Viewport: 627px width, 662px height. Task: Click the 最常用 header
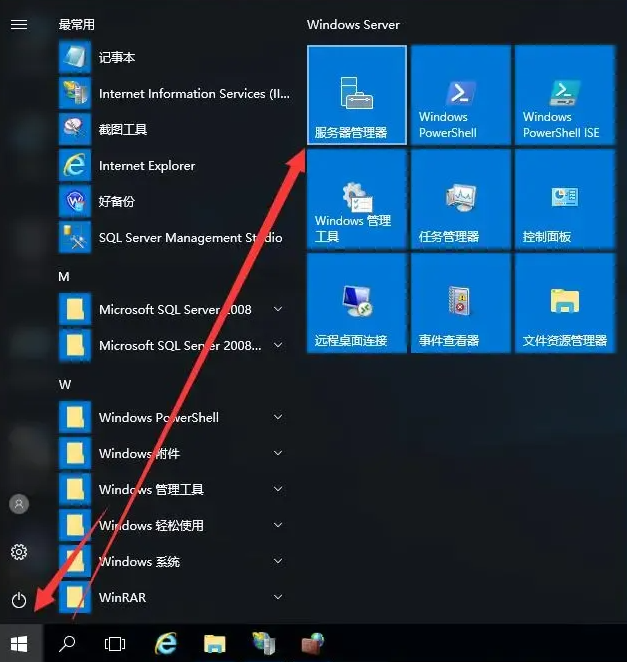pyautogui.click(x=76, y=24)
